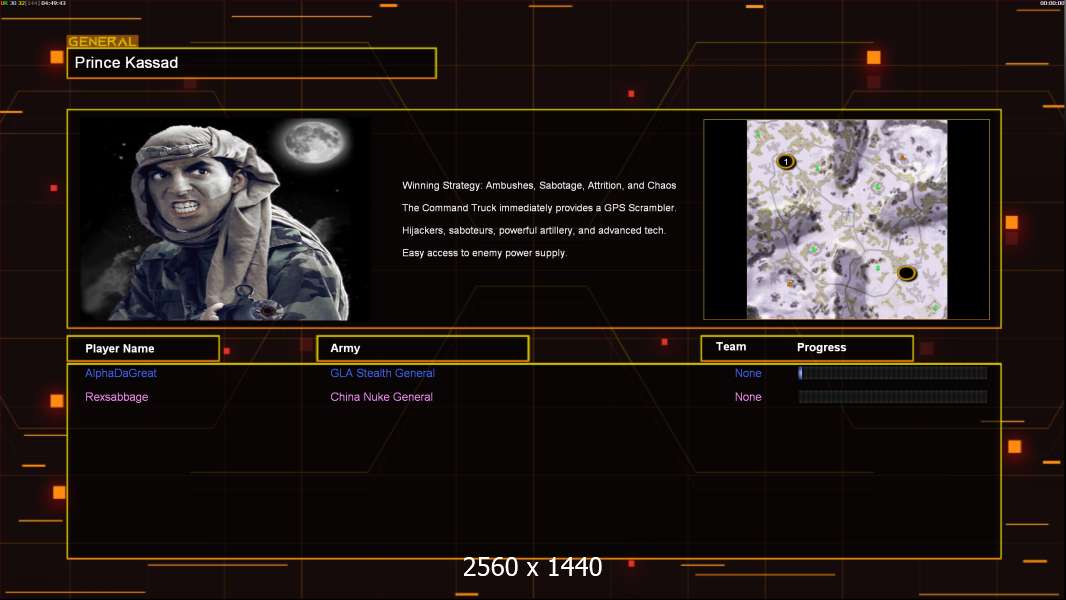Viewport: 1066px width, 600px height.
Task: Click the Prince Kassad name field
Action: [x=251, y=63]
